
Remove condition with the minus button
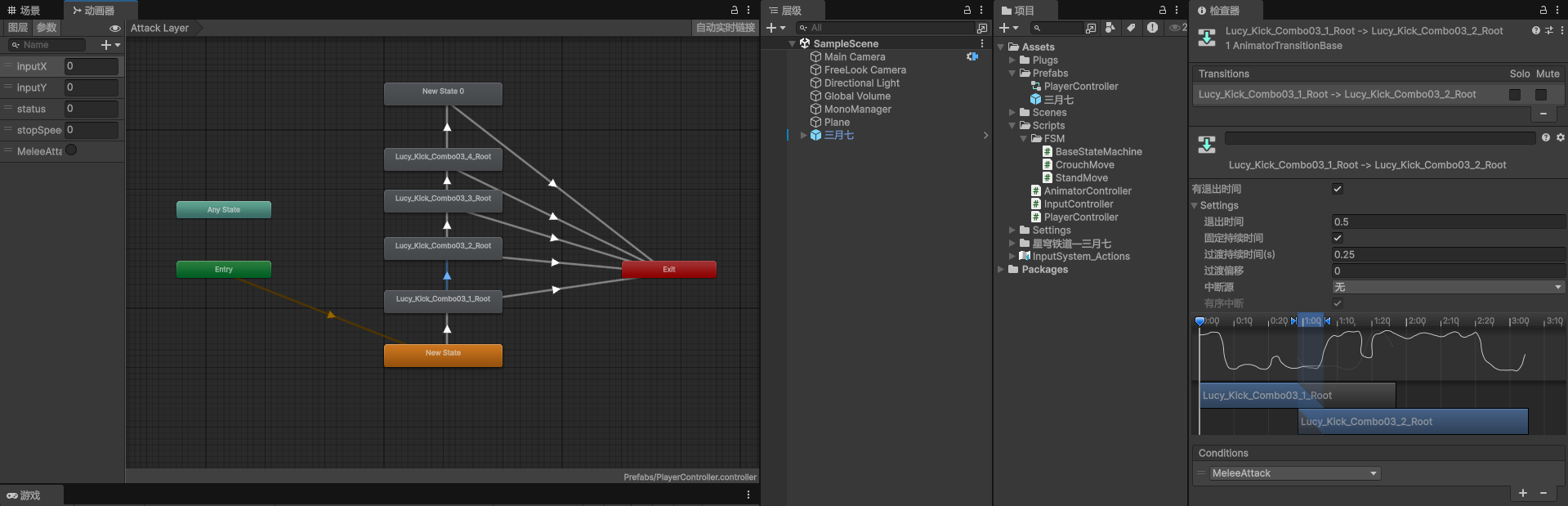[1543, 493]
